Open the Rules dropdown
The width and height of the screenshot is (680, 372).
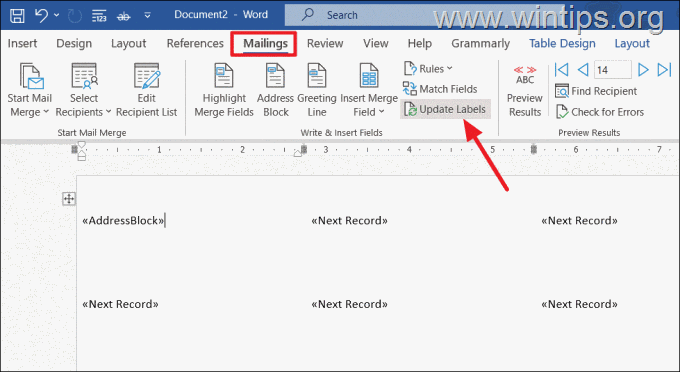click(428, 69)
